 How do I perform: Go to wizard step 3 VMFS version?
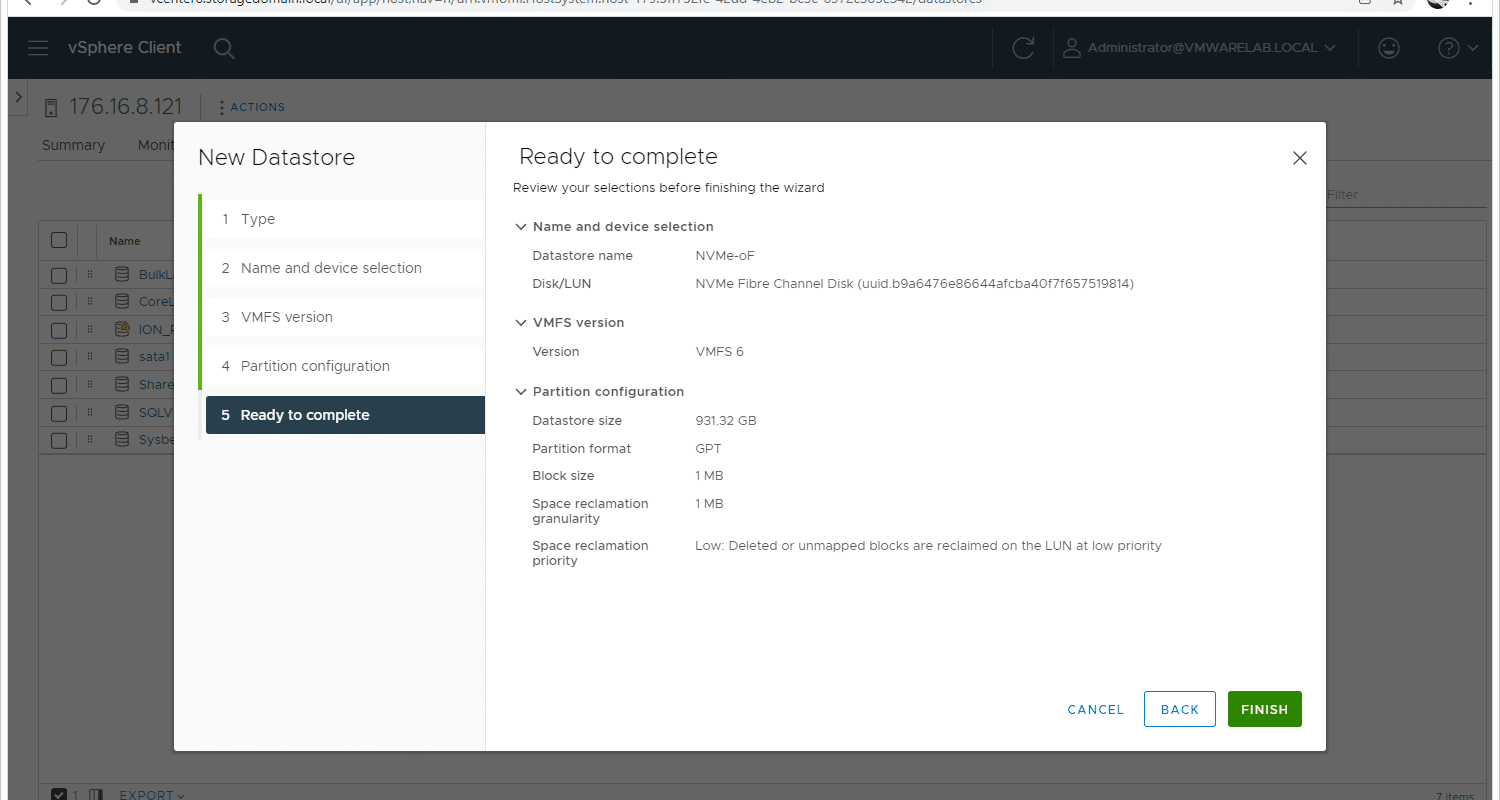coord(343,317)
